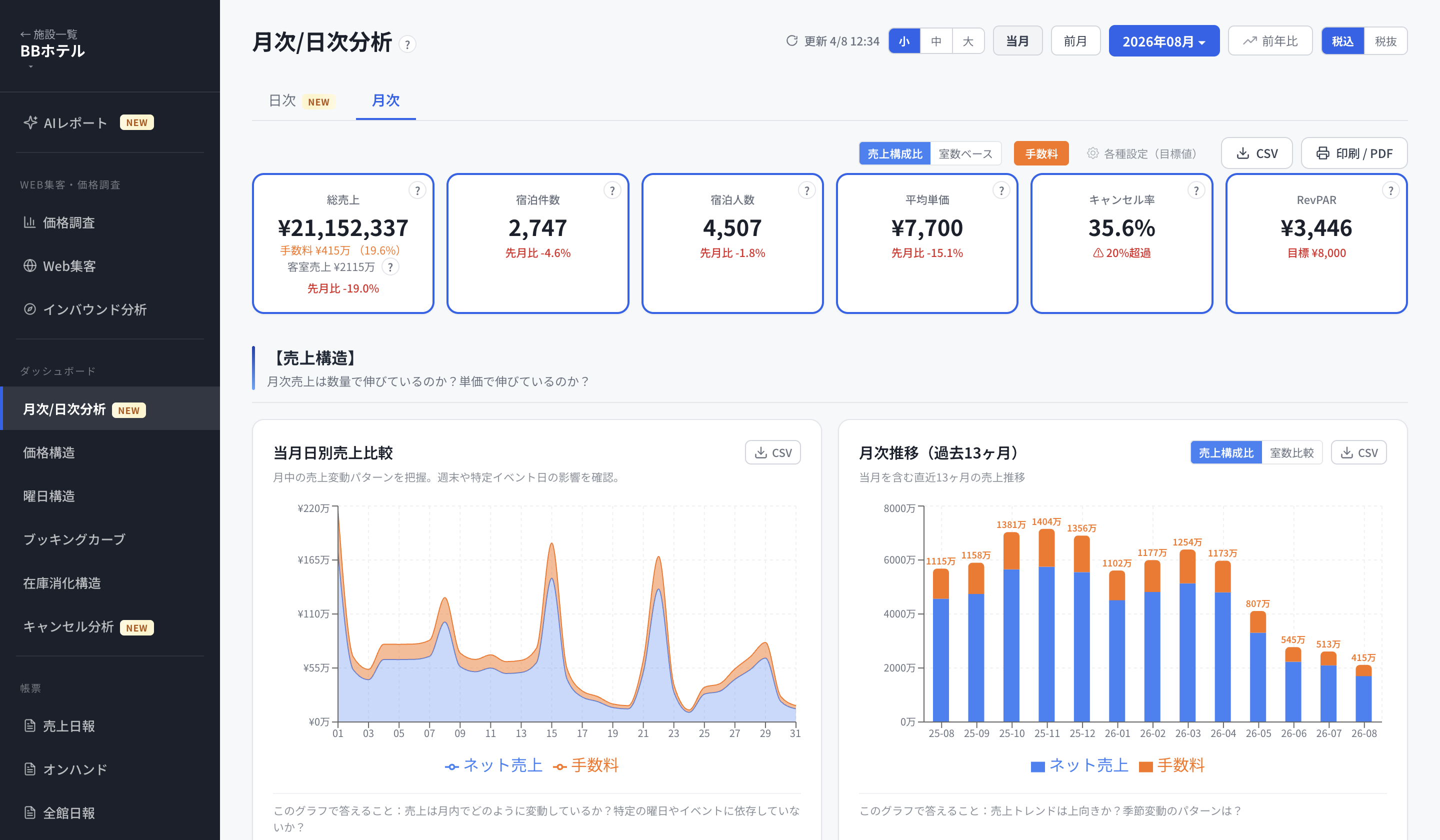Switch to the 日次 tab
This screenshot has height=840, width=1440.
click(x=301, y=100)
